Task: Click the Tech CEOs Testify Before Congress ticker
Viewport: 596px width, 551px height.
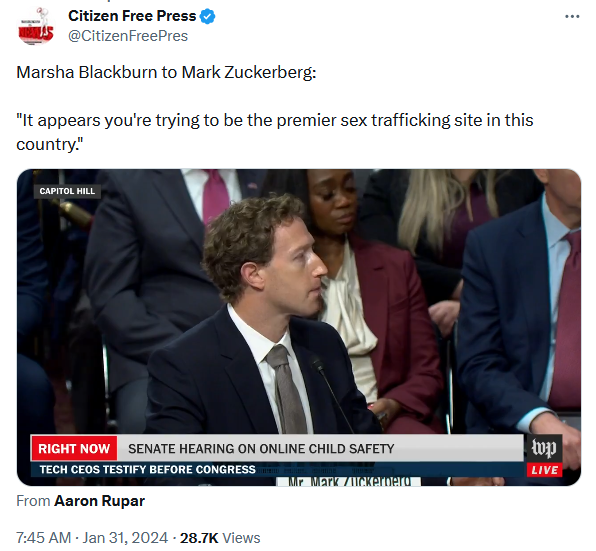Action: [x=147, y=470]
